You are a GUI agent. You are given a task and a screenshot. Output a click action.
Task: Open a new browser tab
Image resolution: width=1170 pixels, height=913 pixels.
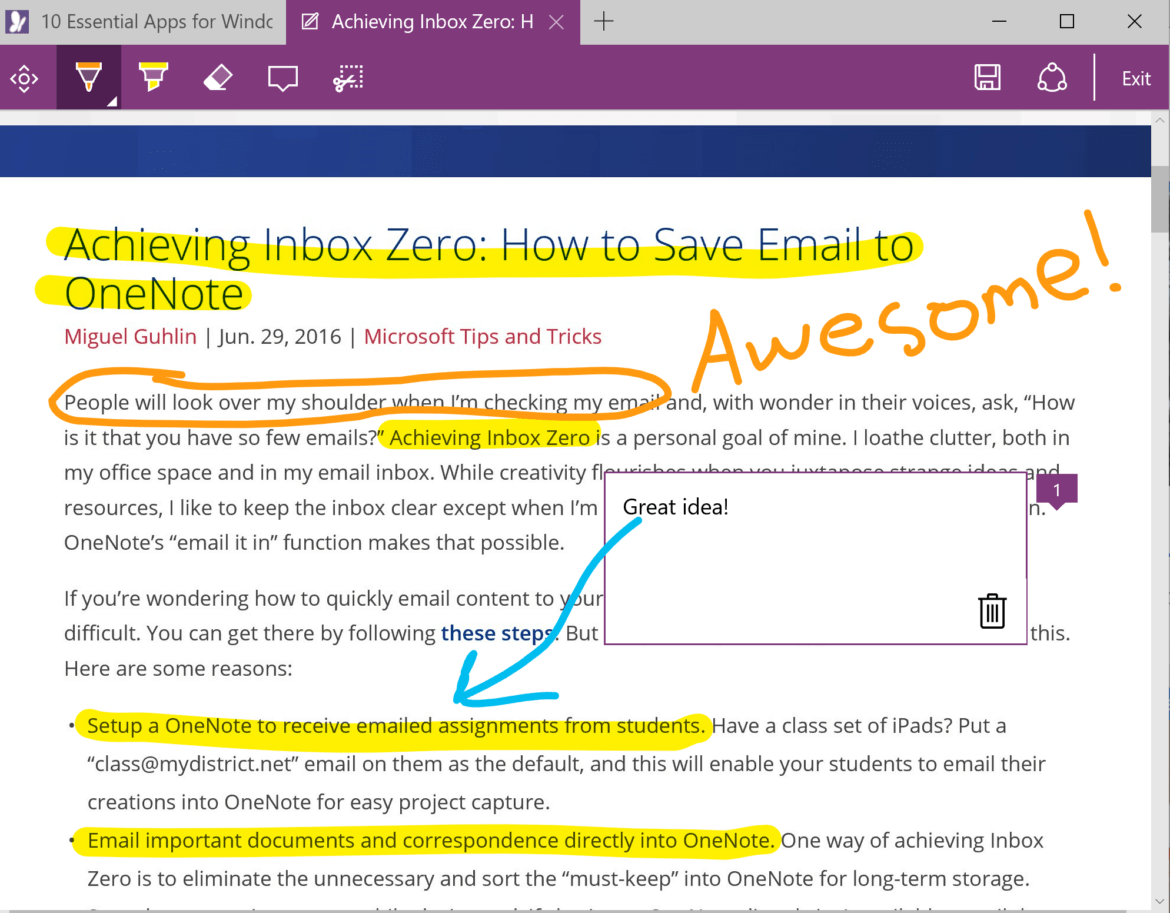pyautogui.click(x=604, y=22)
